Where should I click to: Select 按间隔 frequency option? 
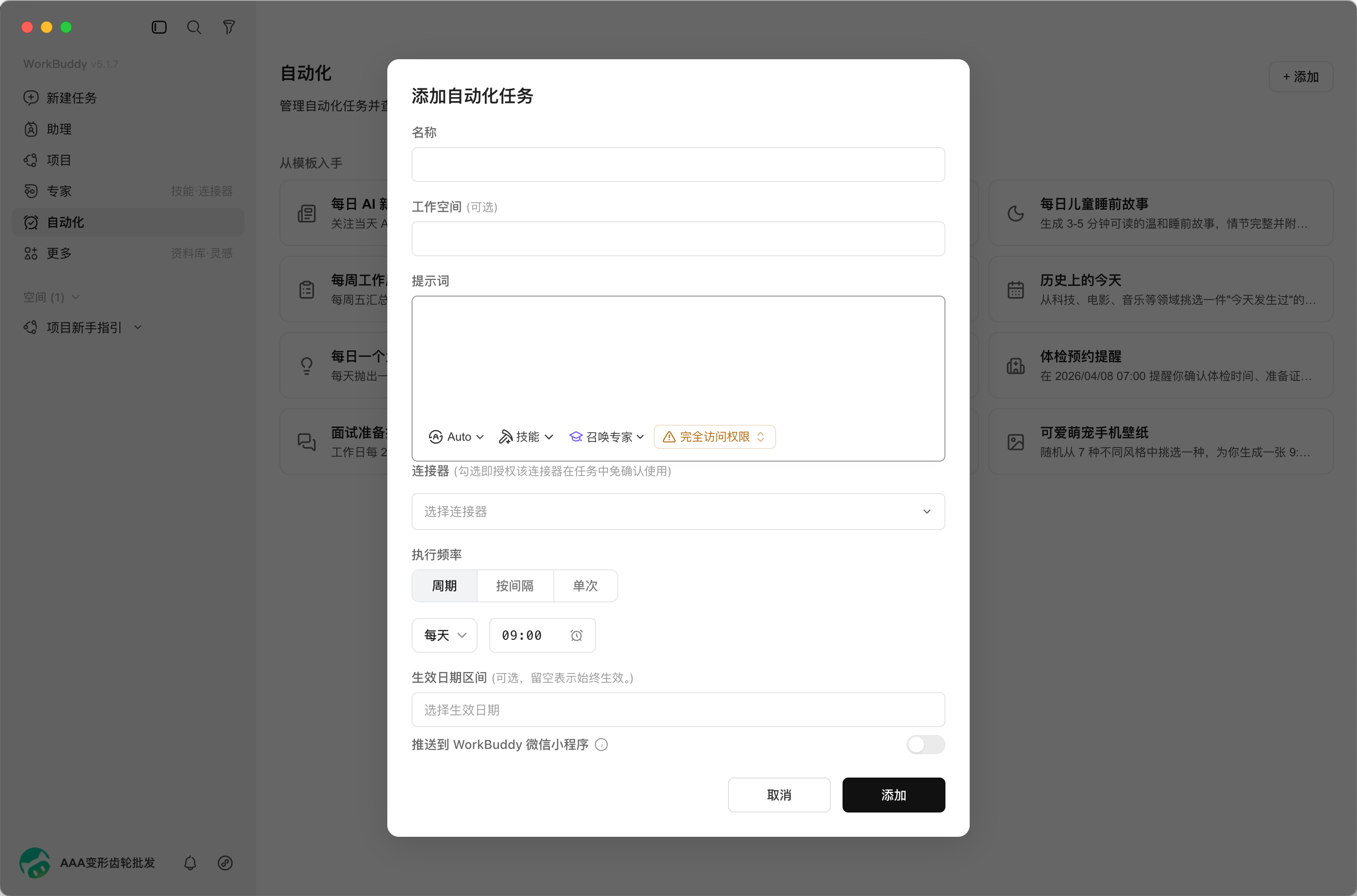[x=515, y=586]
